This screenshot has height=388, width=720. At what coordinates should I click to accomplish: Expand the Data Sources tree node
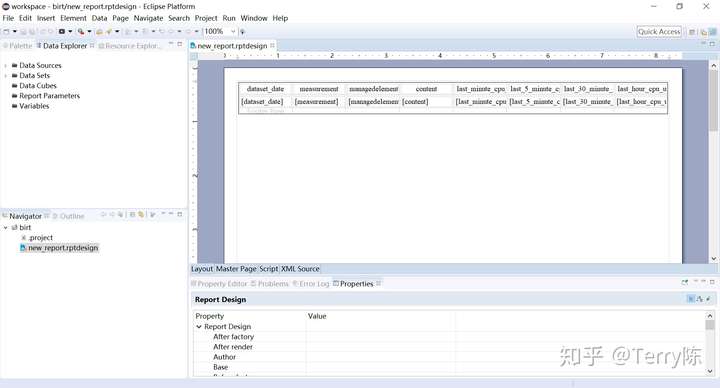[x=6, y=66]
